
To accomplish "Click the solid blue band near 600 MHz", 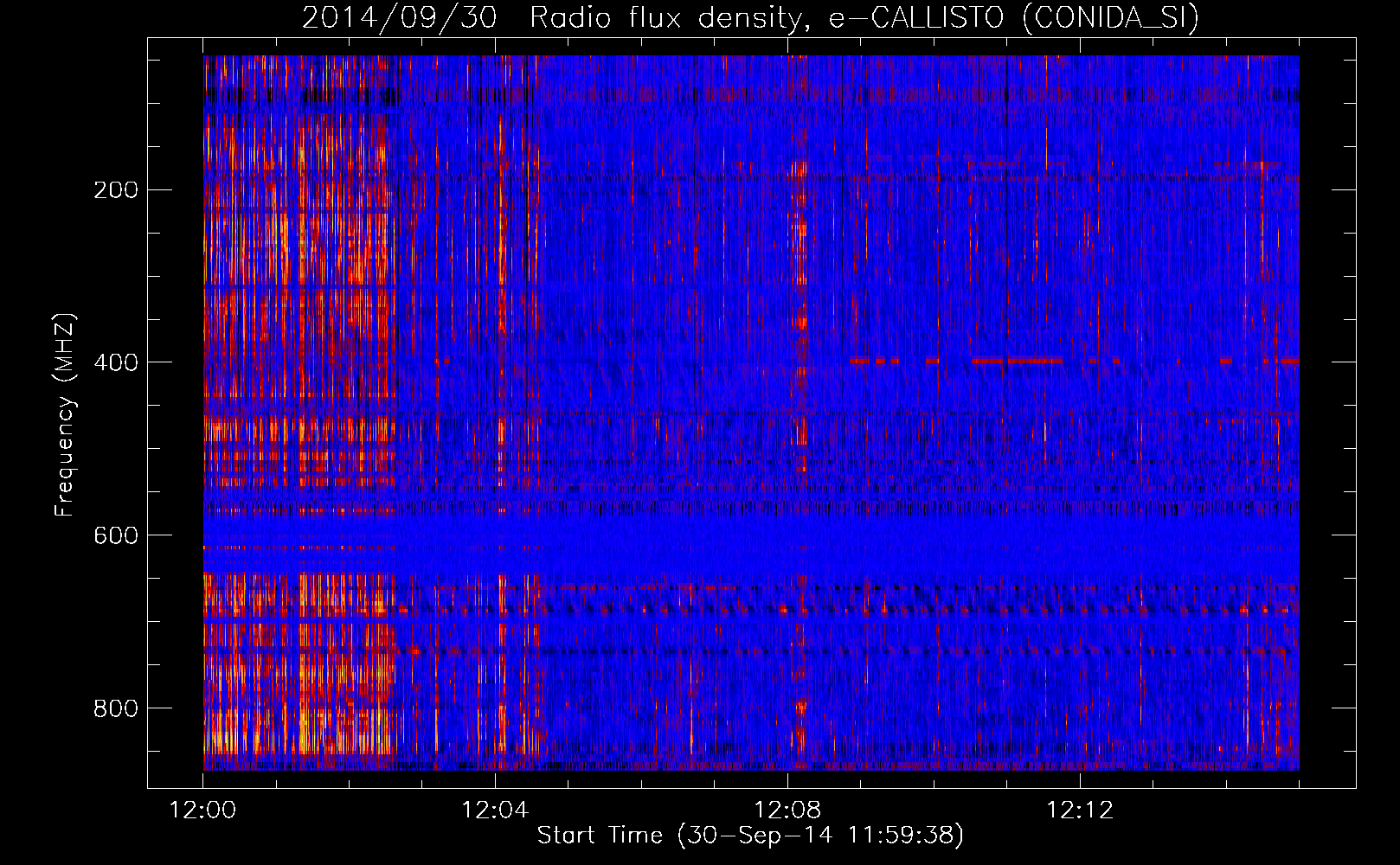I will [751, 539].
